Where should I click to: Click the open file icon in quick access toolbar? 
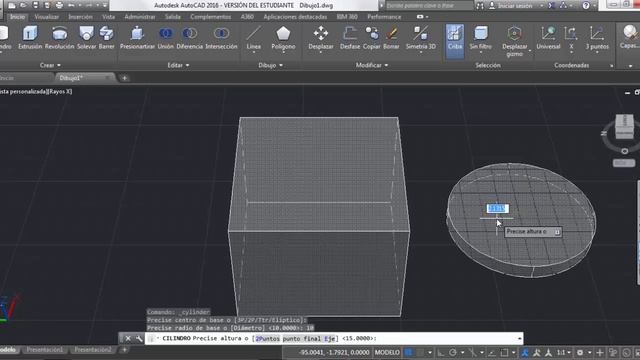click(x=24, y=5)
